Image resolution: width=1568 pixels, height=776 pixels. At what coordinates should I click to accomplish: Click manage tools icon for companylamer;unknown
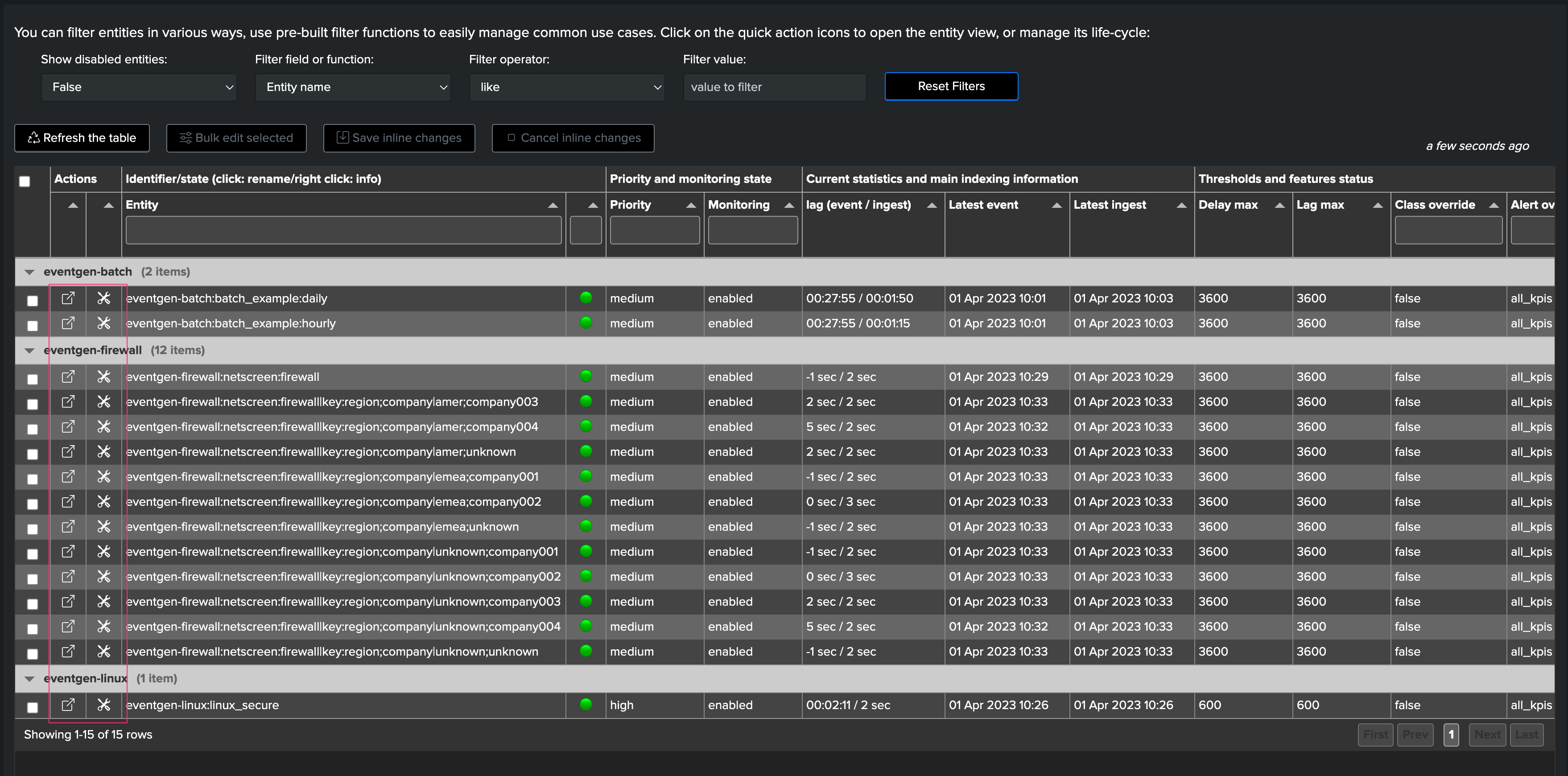tap(104, 452)
